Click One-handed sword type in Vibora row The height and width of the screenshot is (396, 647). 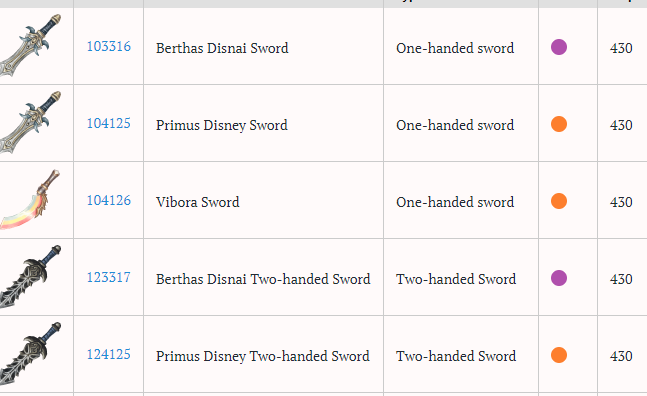pos(455,202)
